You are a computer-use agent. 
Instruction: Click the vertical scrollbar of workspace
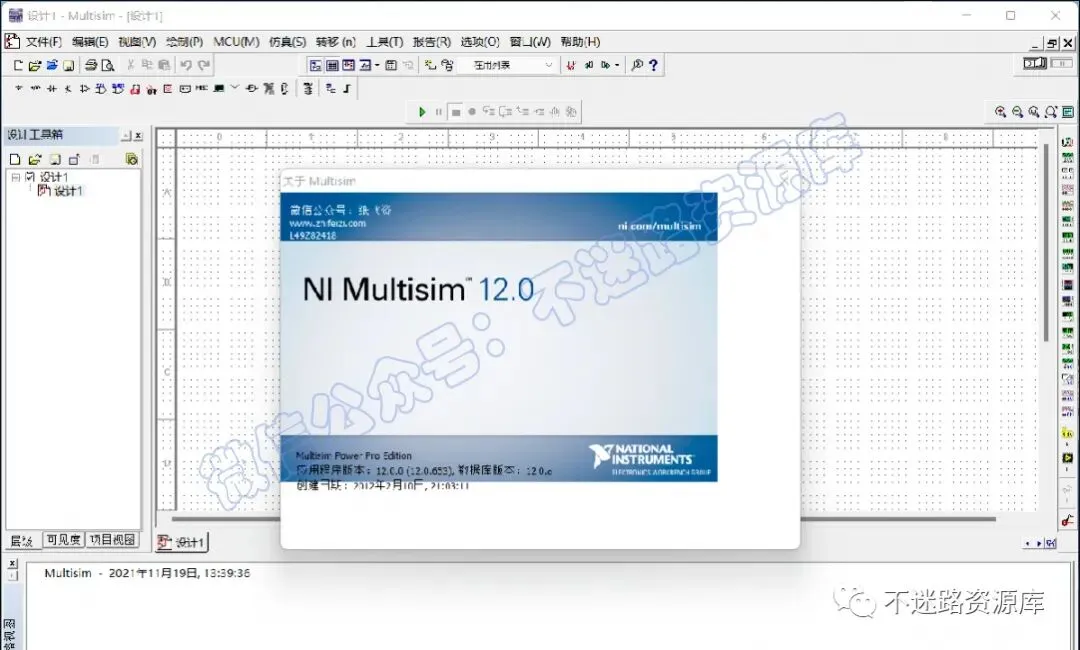(1046, 241)
